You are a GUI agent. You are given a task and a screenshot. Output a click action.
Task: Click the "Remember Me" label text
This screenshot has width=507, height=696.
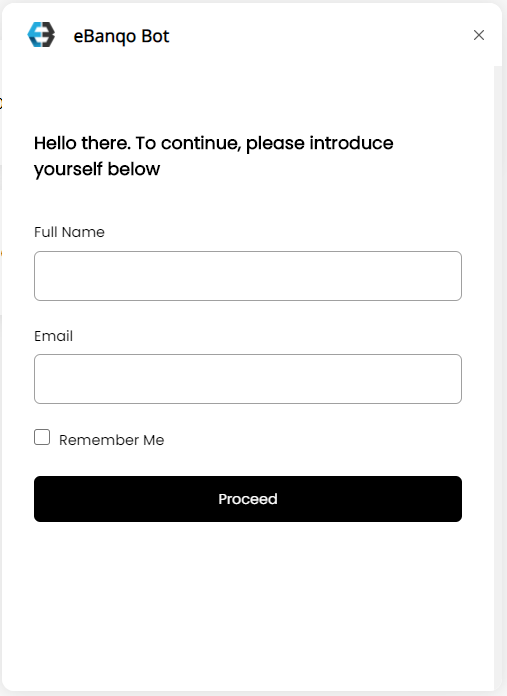pos(111,440)
